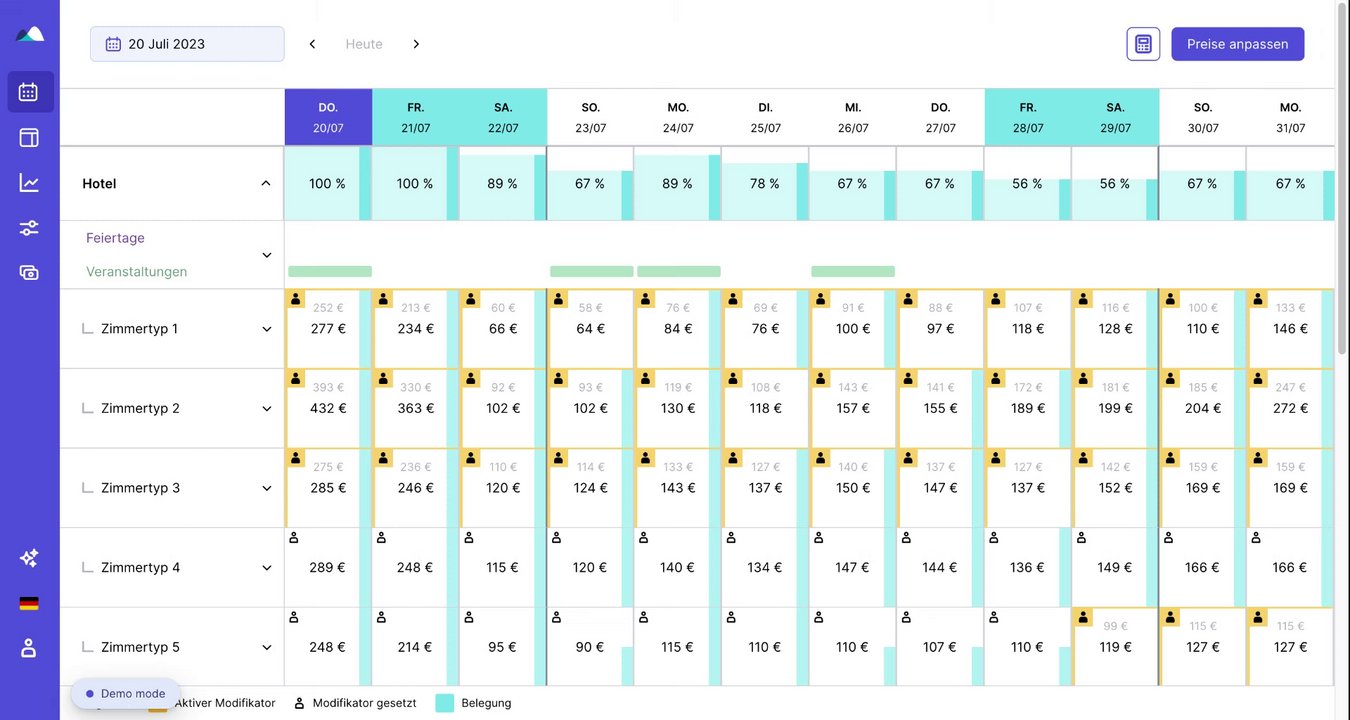Toggle modifier icon on Zimmertyp 4 21/07

[381, 538]
